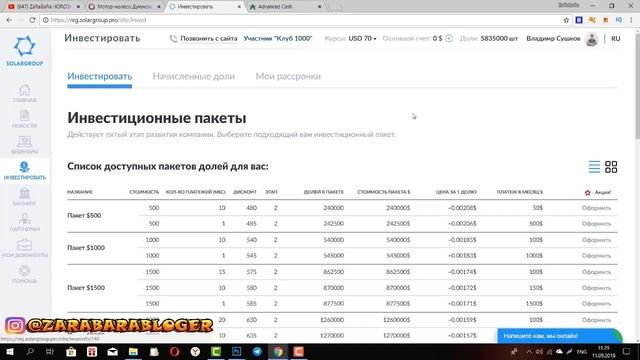The width and height of the screenshot is (640, 360).
Task: Click Оформить for the 540000 shares package
Action: click(596, 240)
